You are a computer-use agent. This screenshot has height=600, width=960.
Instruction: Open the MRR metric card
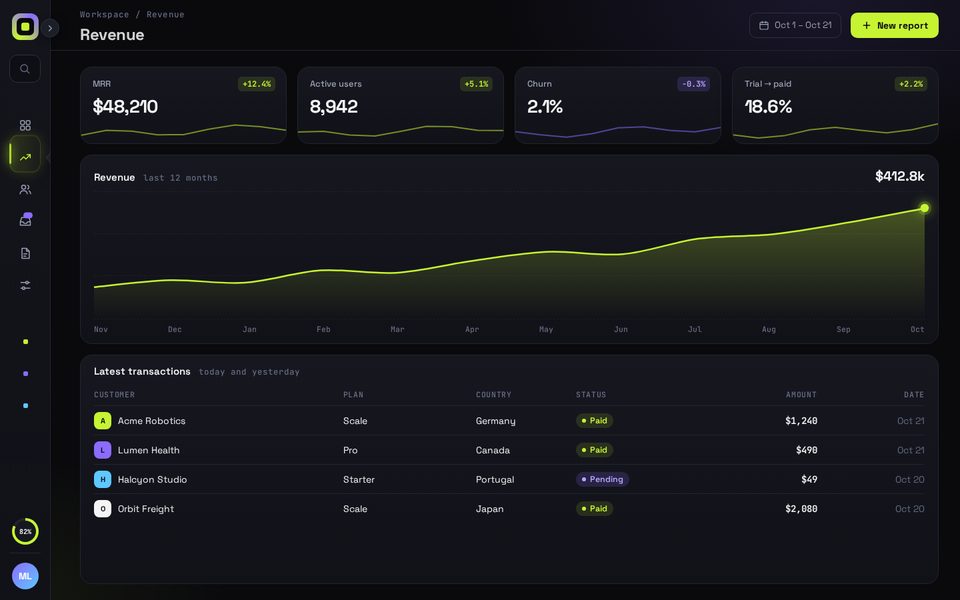click(x=183, y=105)
